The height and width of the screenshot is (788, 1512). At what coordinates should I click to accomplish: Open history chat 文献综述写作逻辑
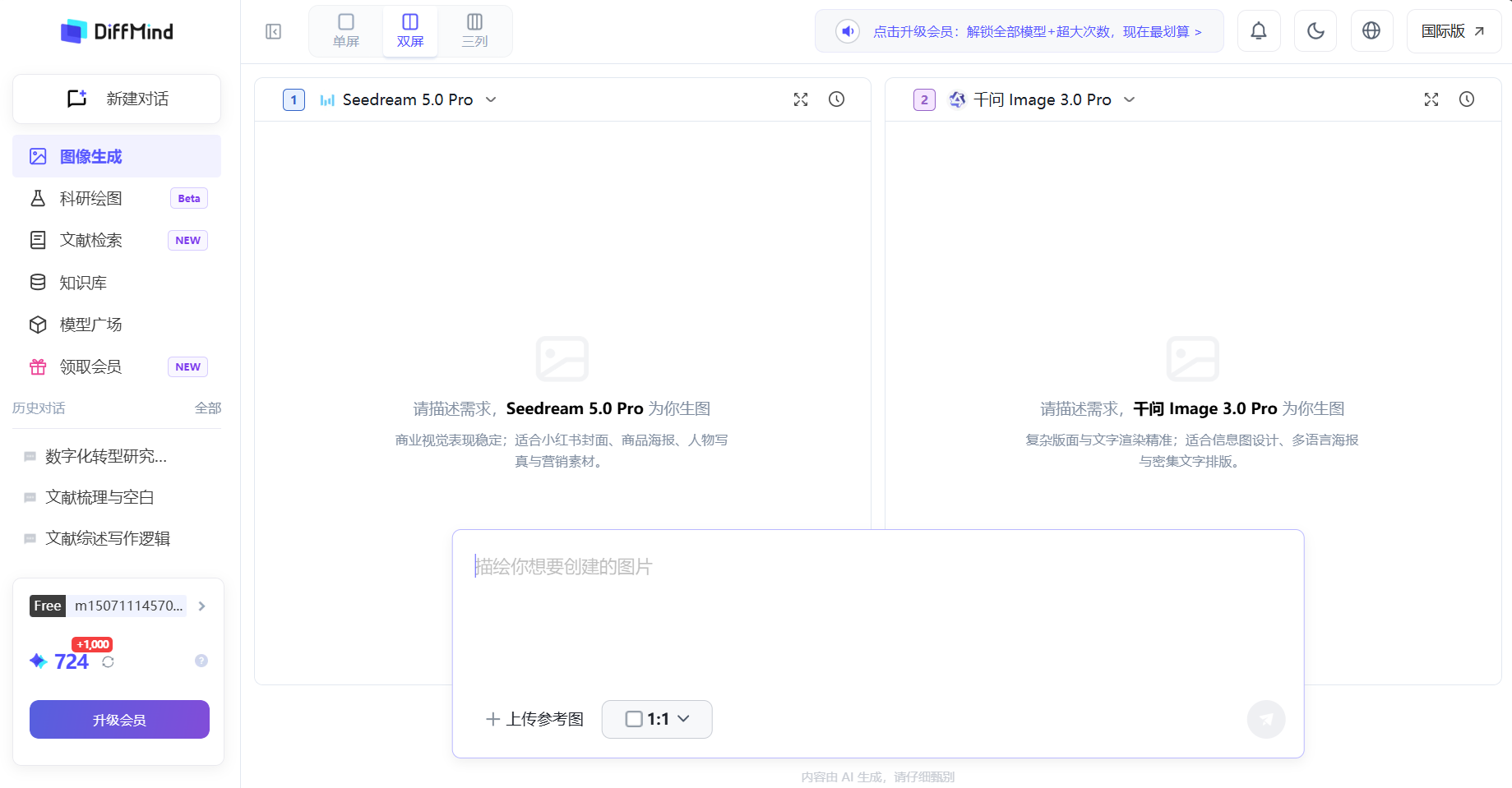point(117,538)
